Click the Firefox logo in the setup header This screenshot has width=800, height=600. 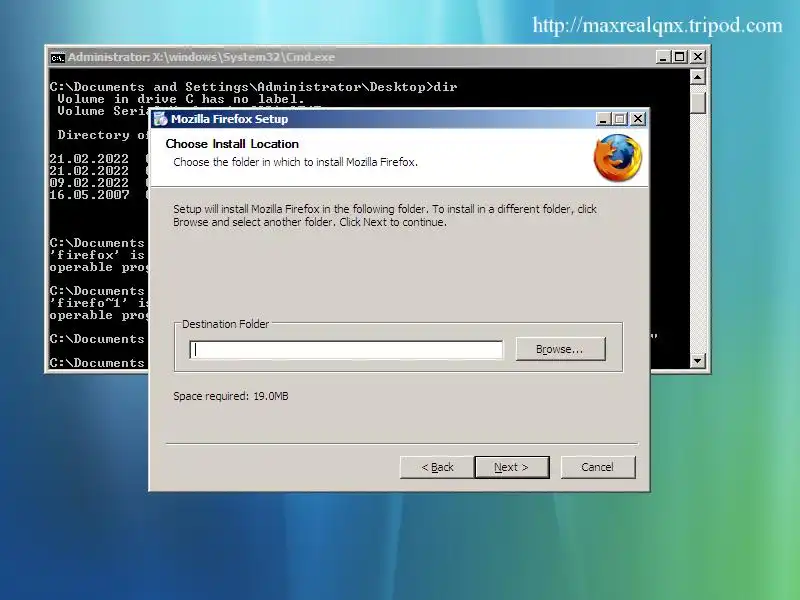[x=617, y=158]
